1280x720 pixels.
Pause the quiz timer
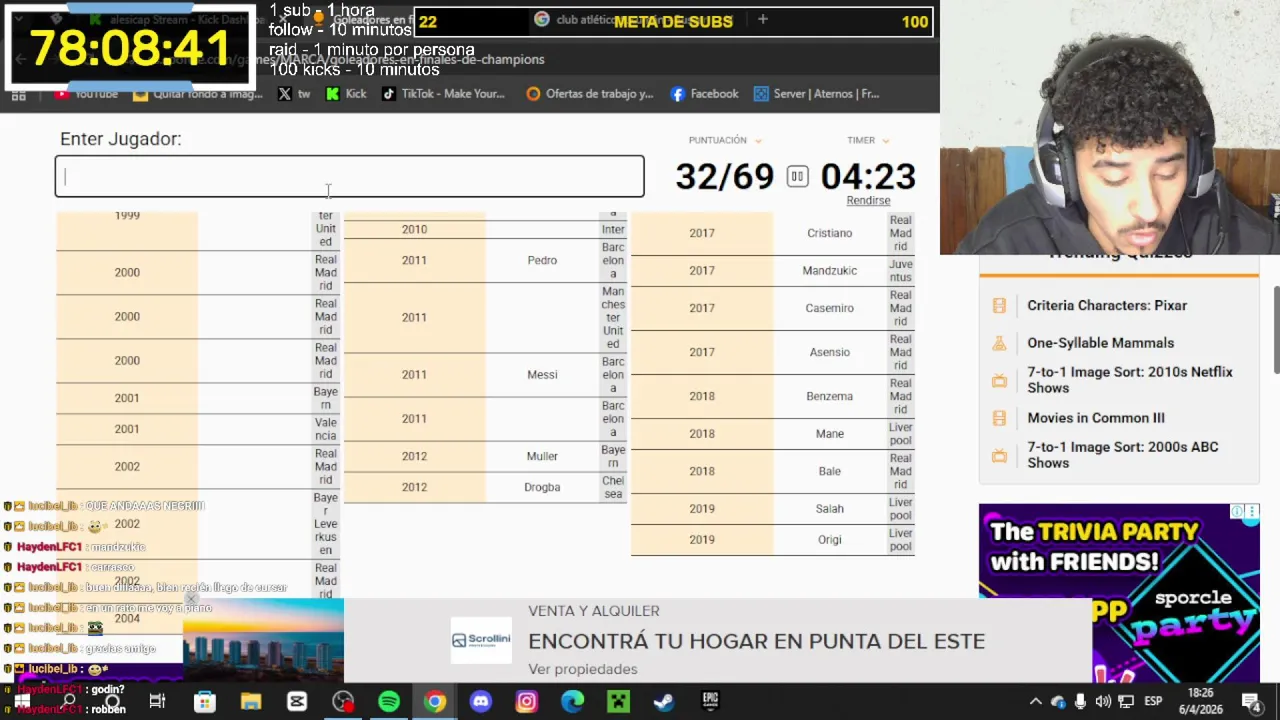pos(797,177)
